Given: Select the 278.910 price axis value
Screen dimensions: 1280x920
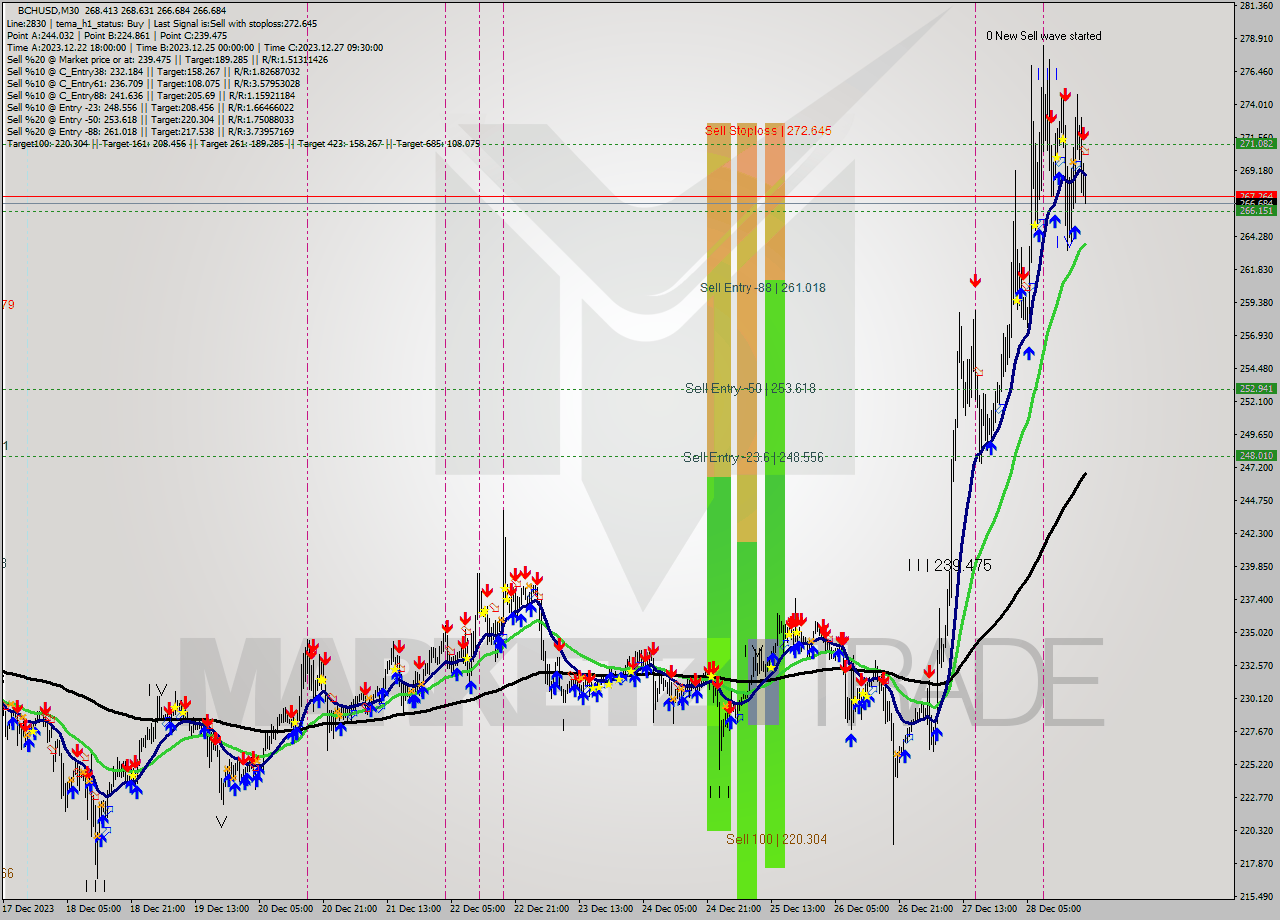Looking at the screenshot, I should click(x=1256, y=39).
